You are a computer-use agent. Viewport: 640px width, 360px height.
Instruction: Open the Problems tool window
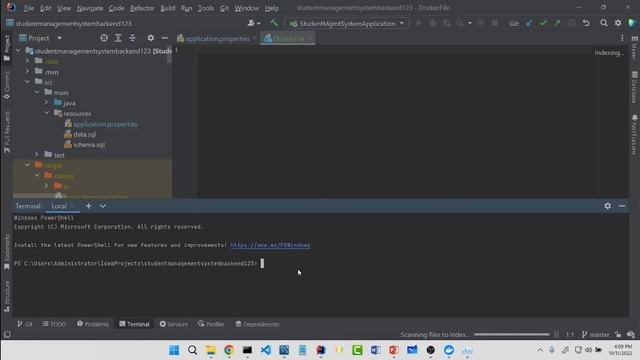93,324
